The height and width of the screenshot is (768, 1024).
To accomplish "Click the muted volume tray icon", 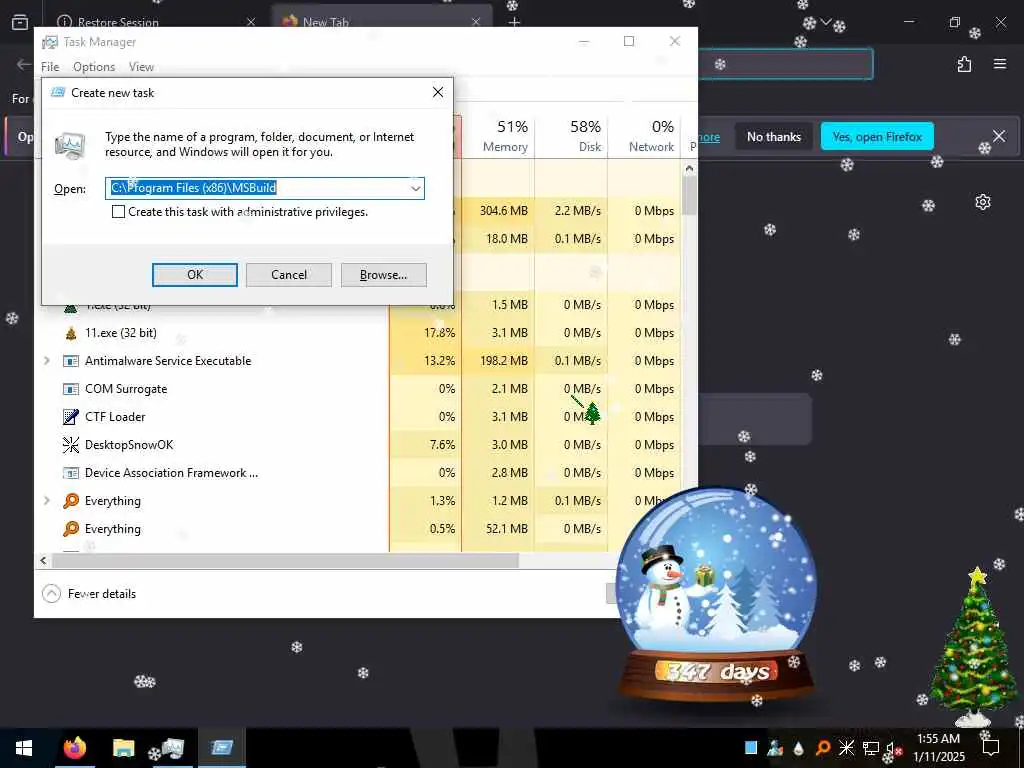I will (x=893, y=748).
